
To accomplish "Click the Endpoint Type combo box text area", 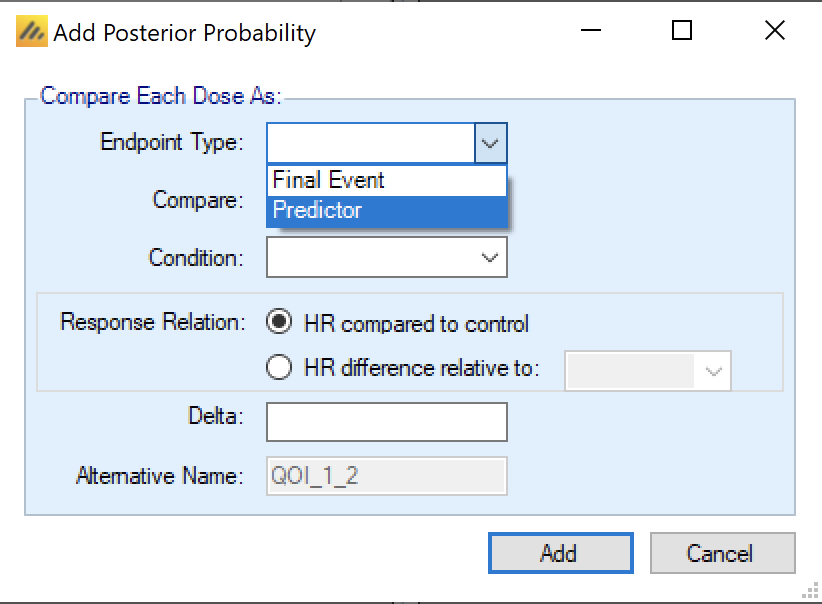I will click(x=369, y=143).
